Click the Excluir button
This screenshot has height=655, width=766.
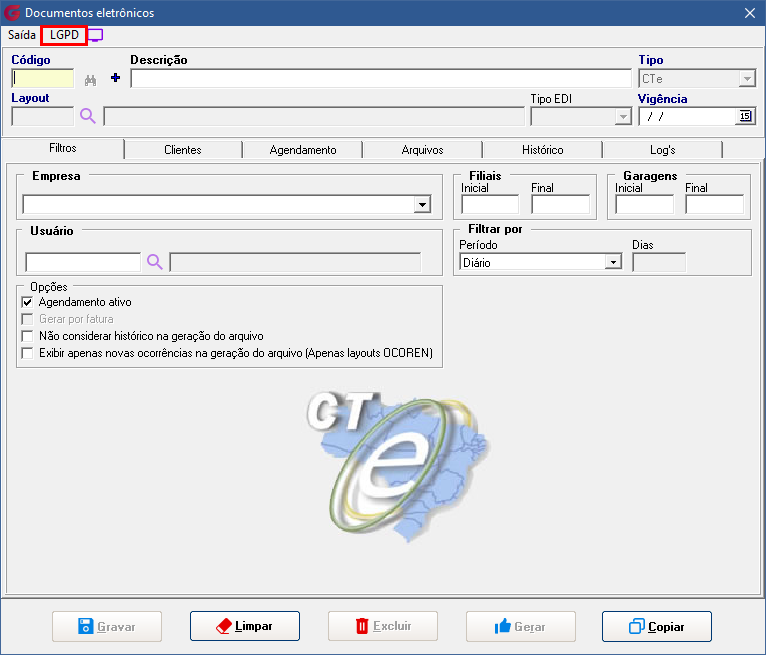click(x=383, y=626)
